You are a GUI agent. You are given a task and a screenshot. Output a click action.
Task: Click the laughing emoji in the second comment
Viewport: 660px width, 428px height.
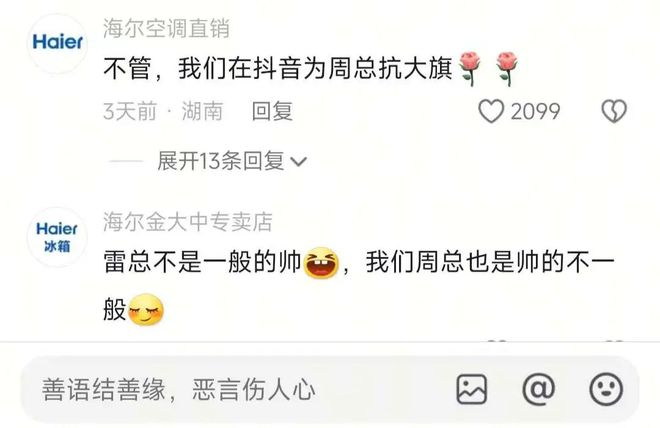pos(322,263)
